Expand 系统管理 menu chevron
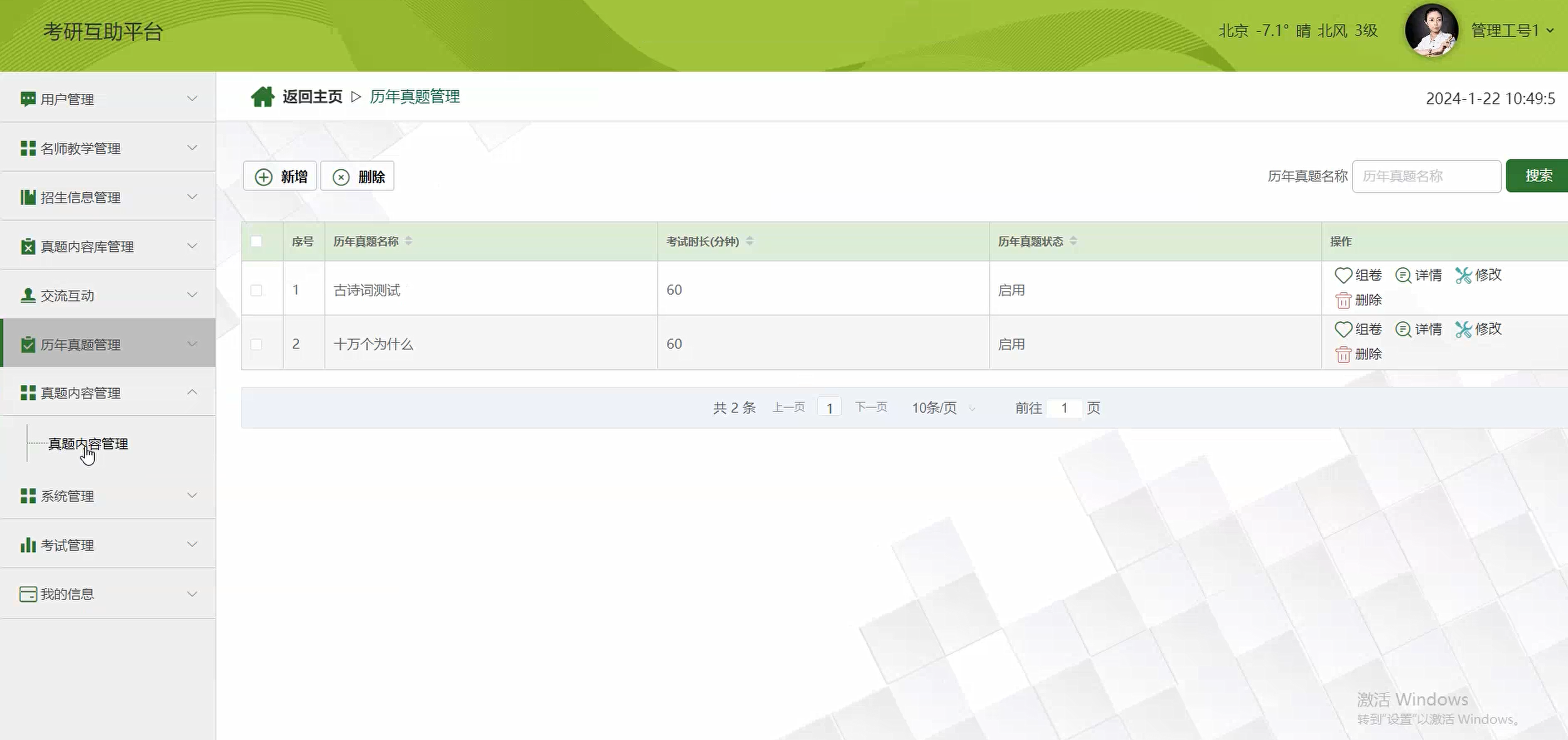 click(x=192, y=496)
